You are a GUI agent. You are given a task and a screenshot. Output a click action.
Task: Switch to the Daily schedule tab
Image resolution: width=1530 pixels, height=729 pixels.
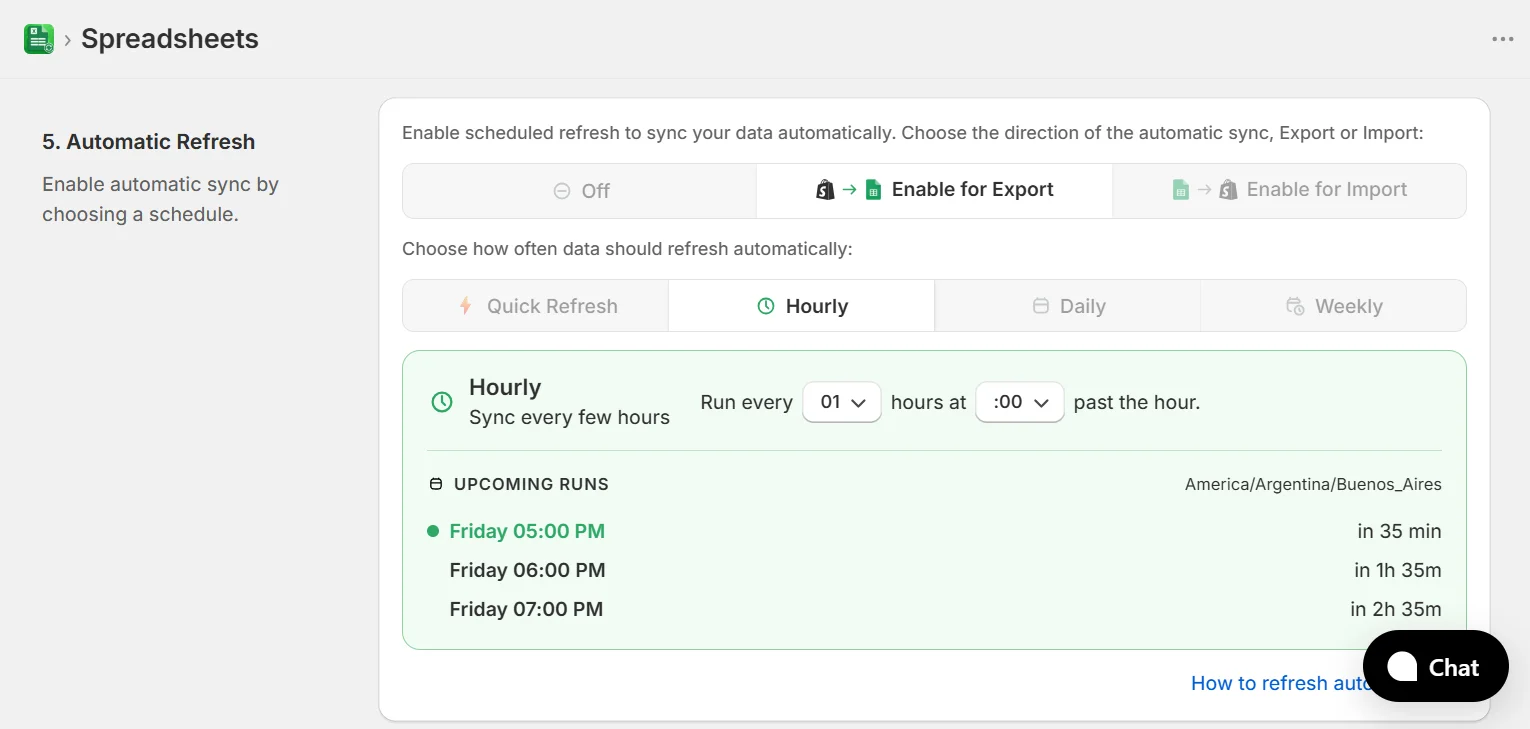coord(1067,306)
